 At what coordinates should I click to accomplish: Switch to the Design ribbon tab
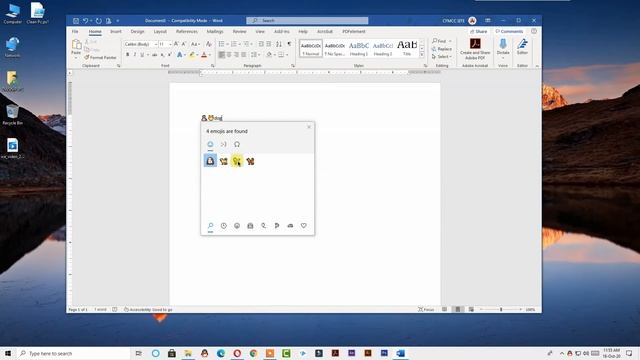(x=138, y=31)
